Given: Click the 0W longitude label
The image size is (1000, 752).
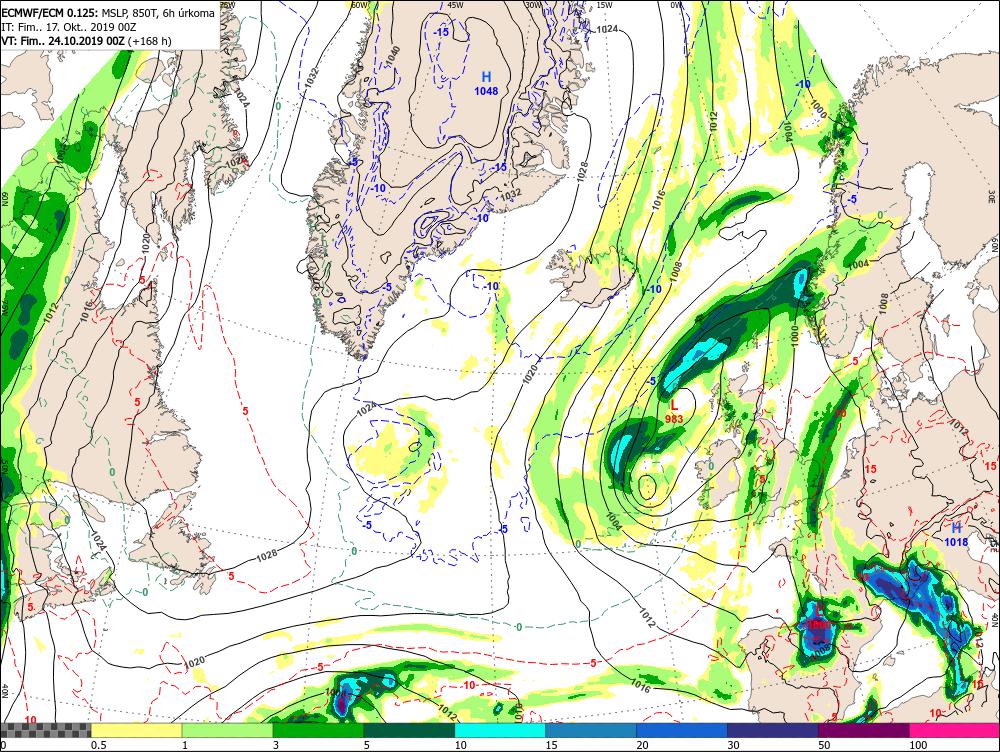Looking at the screenshot, I should tap(676, 4).
